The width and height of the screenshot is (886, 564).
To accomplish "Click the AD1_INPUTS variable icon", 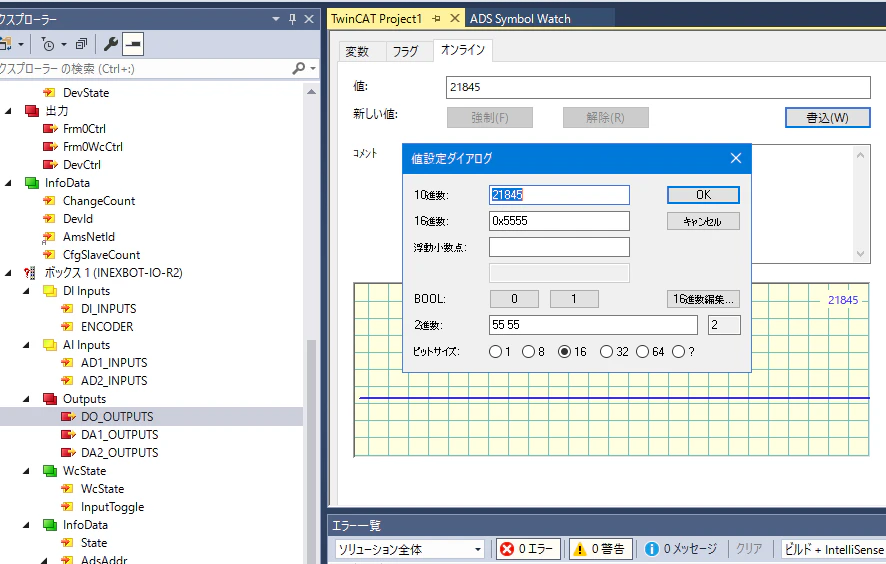I will pos(67,363).
